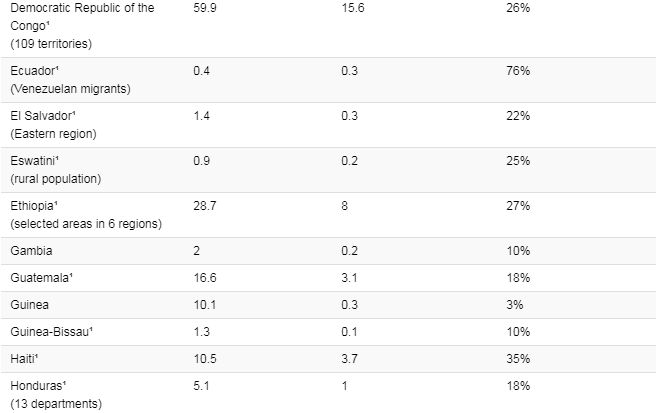Click the 16.6 value for Guatemala

(205, 277)
